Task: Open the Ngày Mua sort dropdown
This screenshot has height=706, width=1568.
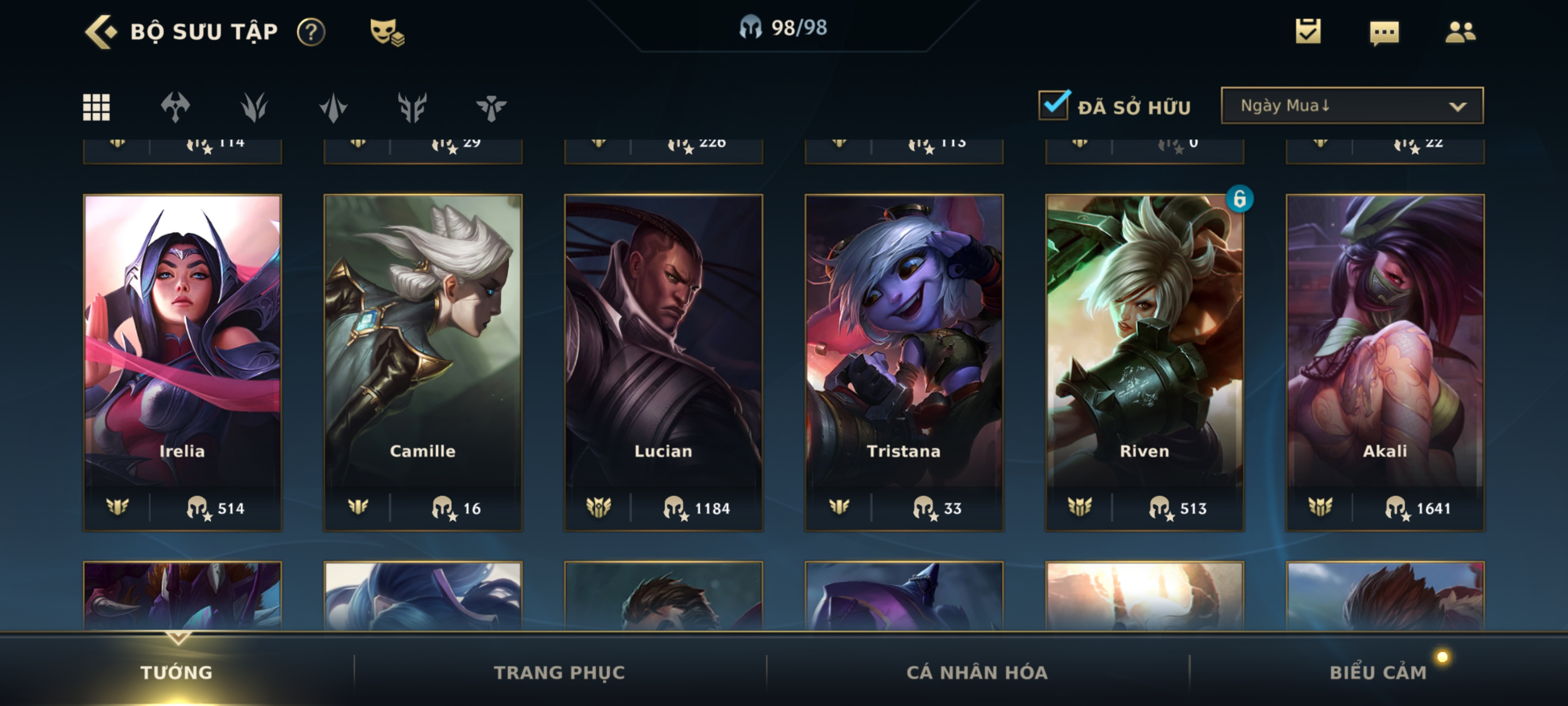Action: (x=1352, y=105)
